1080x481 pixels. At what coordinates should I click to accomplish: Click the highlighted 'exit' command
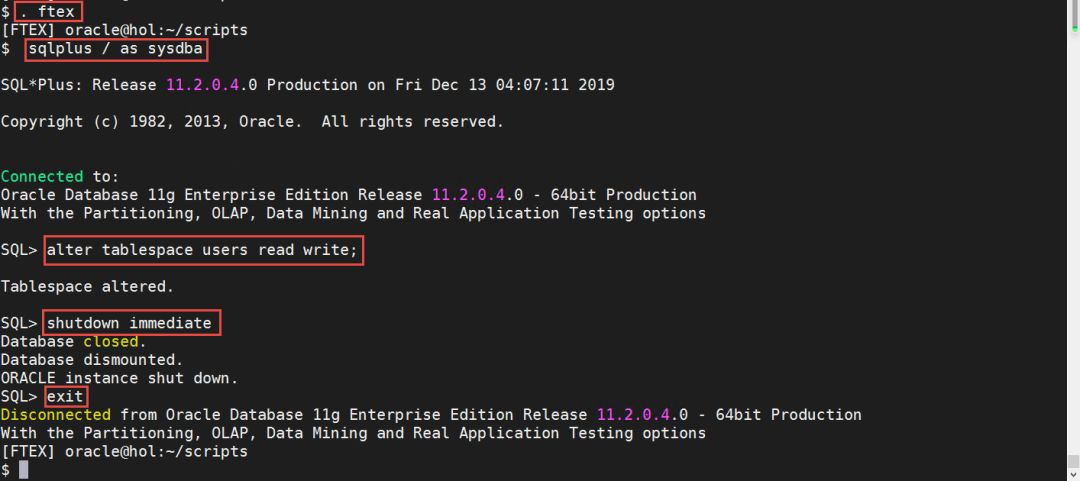[65, 396]
